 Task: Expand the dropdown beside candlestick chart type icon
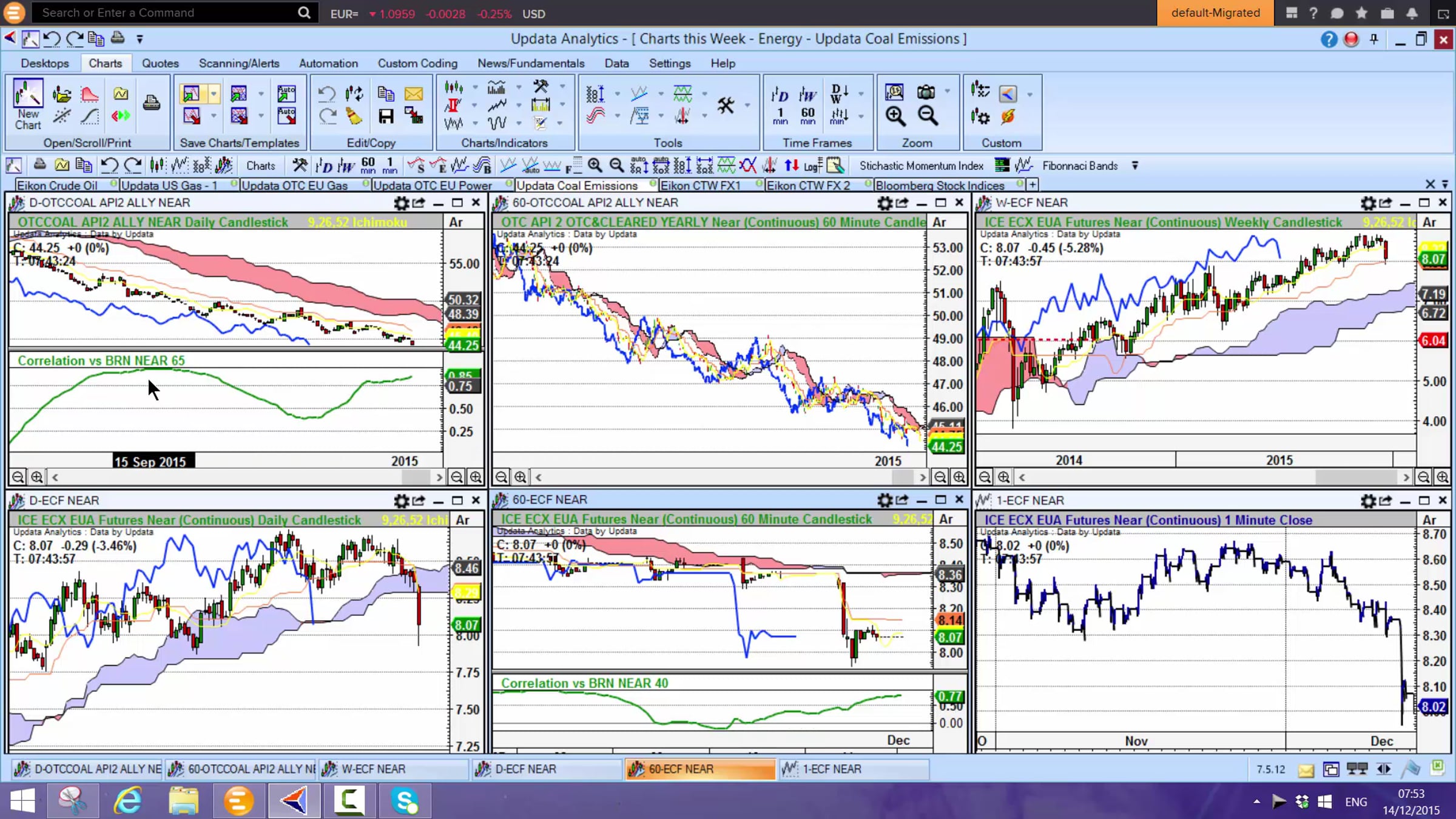click(x=474, y=88)
